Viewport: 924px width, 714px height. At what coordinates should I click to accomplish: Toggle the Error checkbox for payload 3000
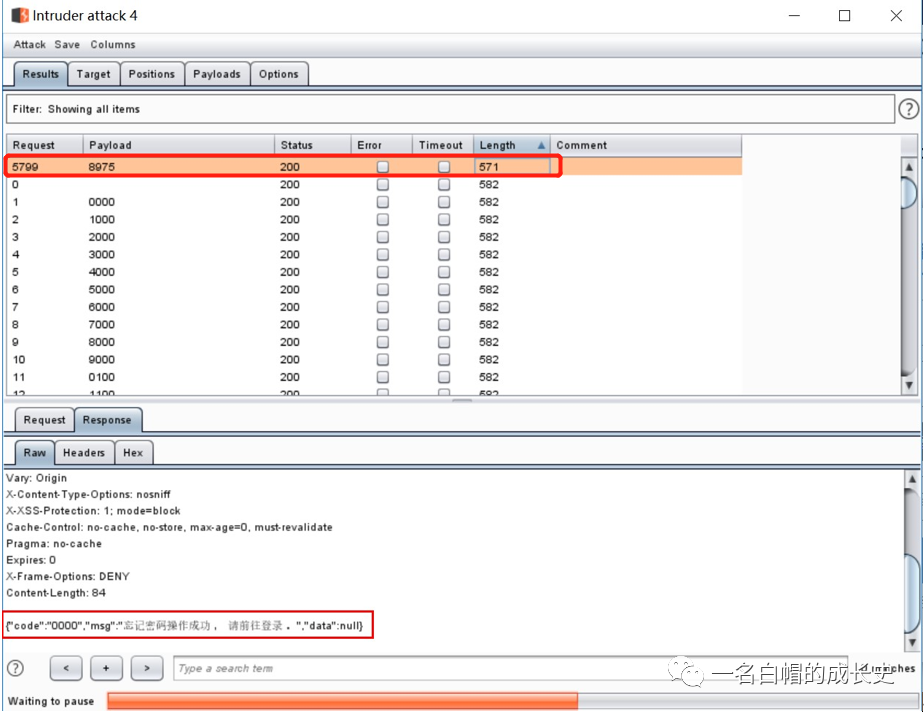tap(383, 254)
